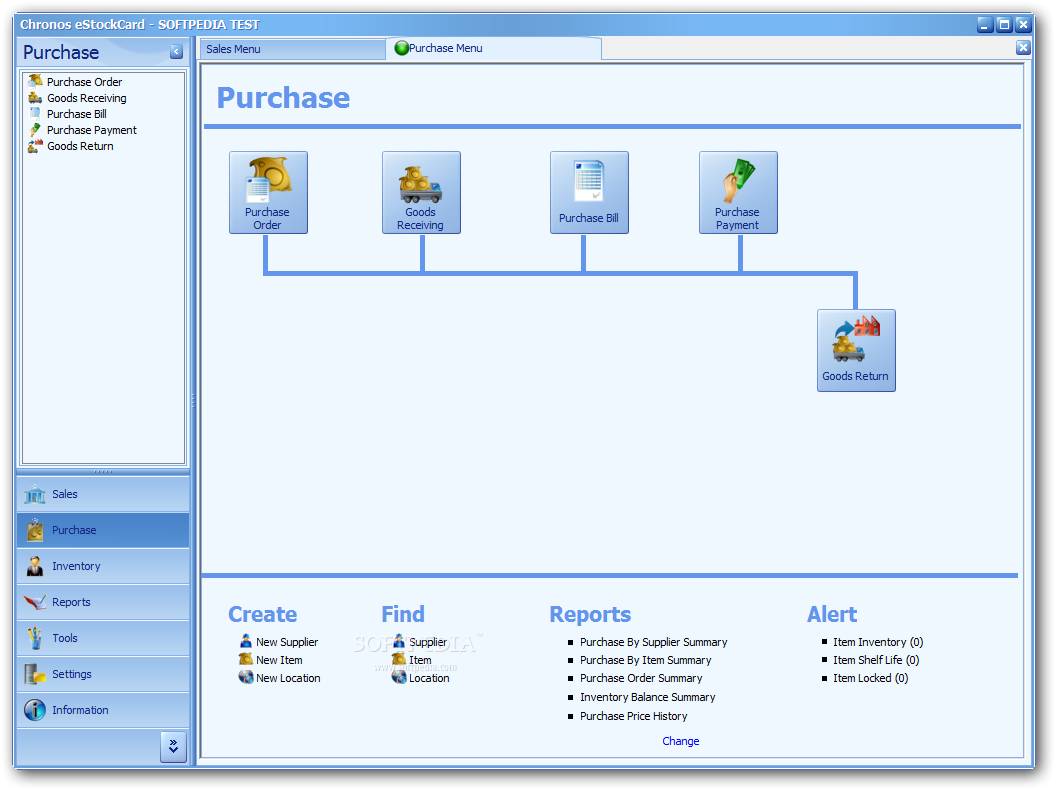This screenshot has width=1056, height=790.
Task: Click the sidebar vertical splitter handle
Action: tap(193, 401)
